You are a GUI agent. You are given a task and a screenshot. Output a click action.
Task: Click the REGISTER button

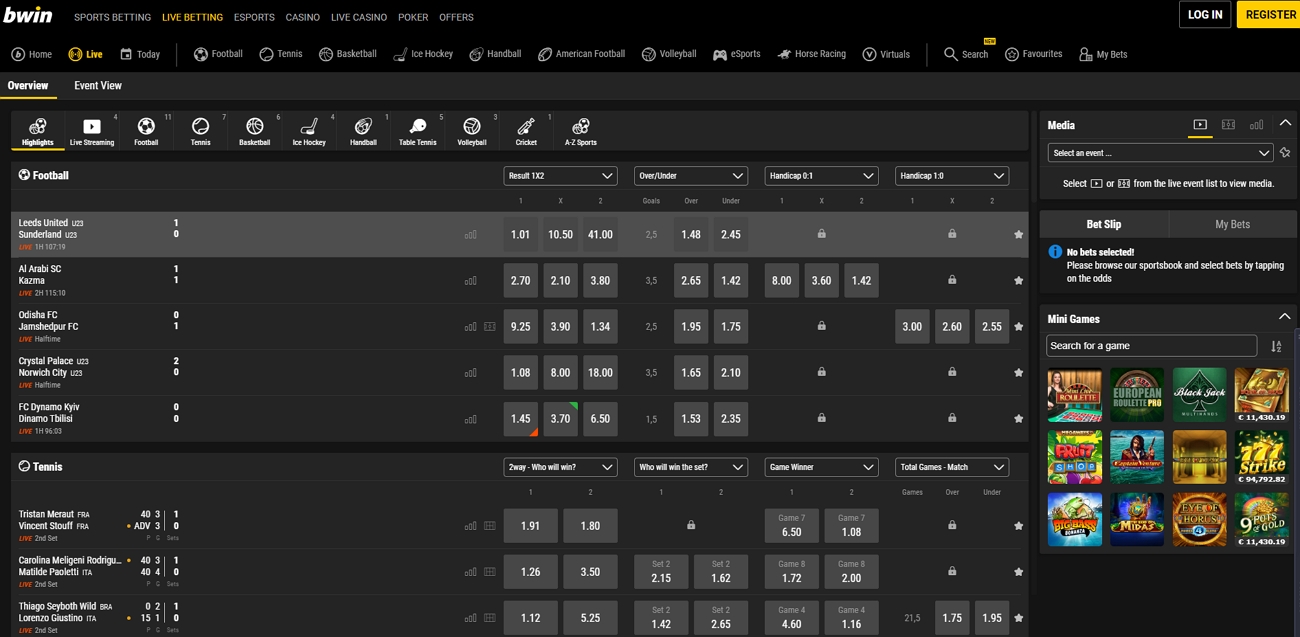[1269, 15]
